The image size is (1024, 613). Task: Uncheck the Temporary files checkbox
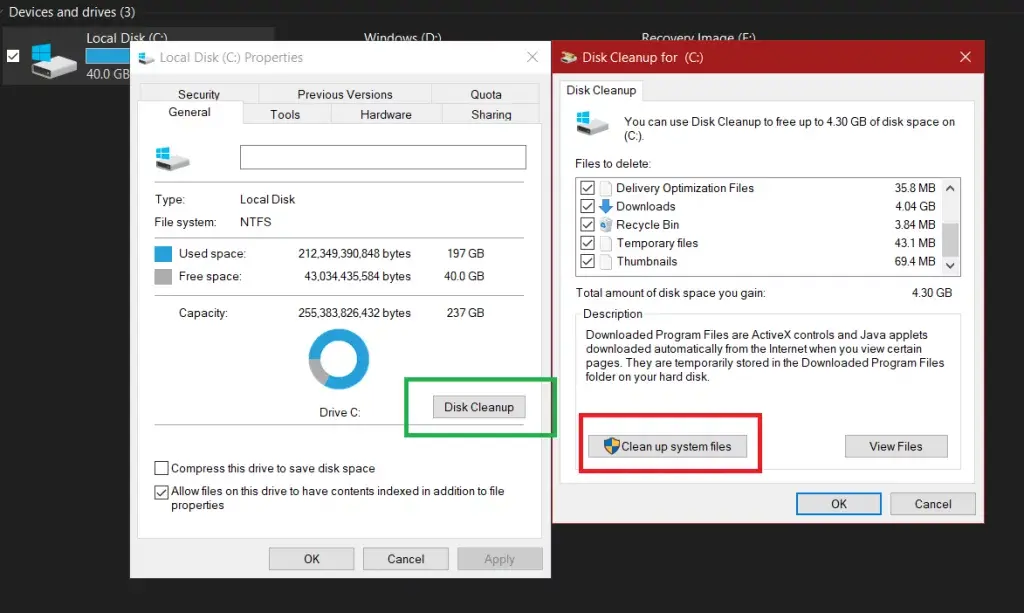pyautogui.click(x=587, y=243)
